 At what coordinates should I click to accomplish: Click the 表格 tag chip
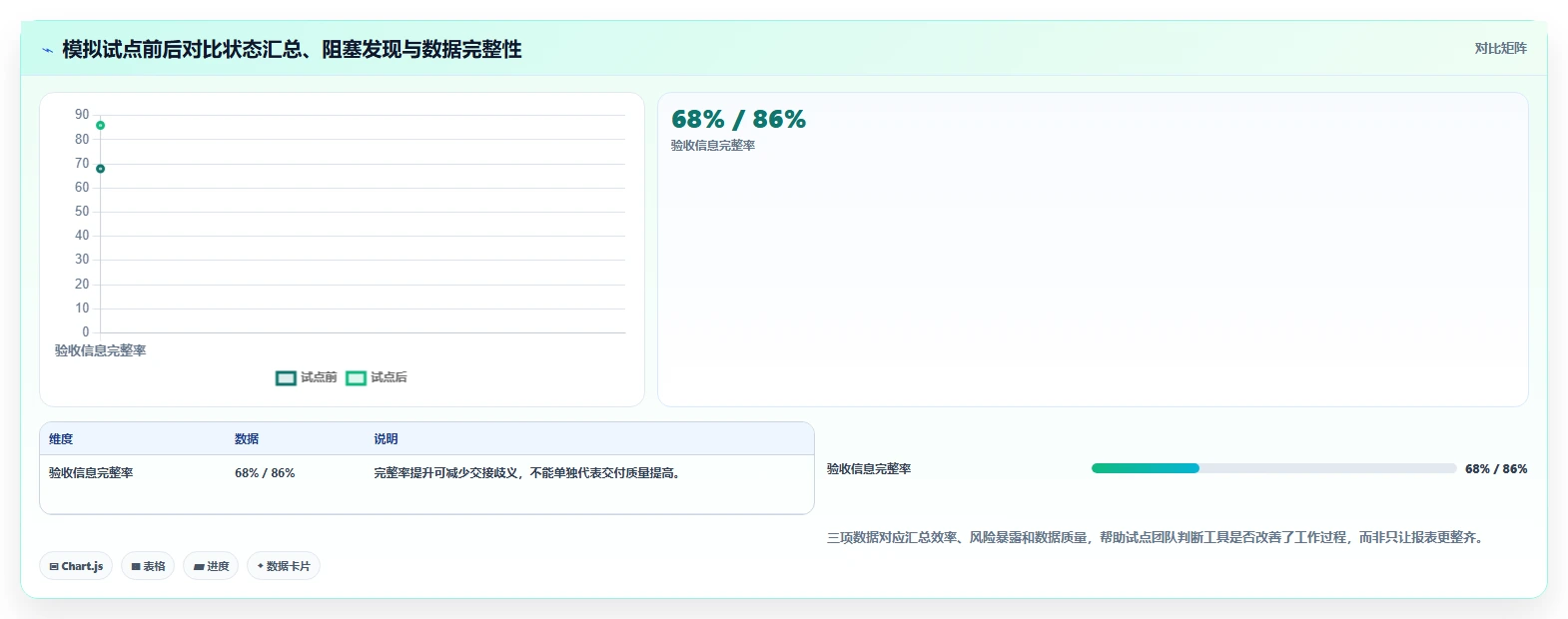[148, 566]
